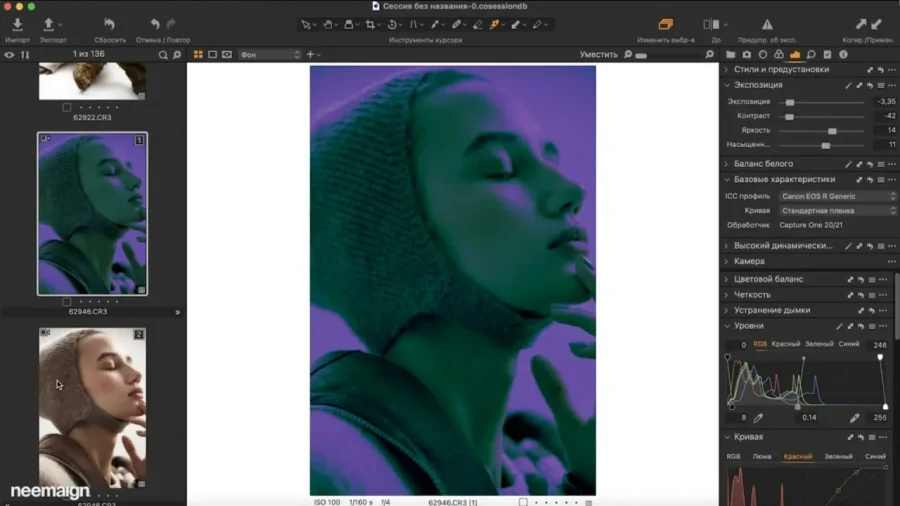Select the rotate tool in cursor tools
The width and height of the screenshot is (900, 506).
[x=392, y=25]
